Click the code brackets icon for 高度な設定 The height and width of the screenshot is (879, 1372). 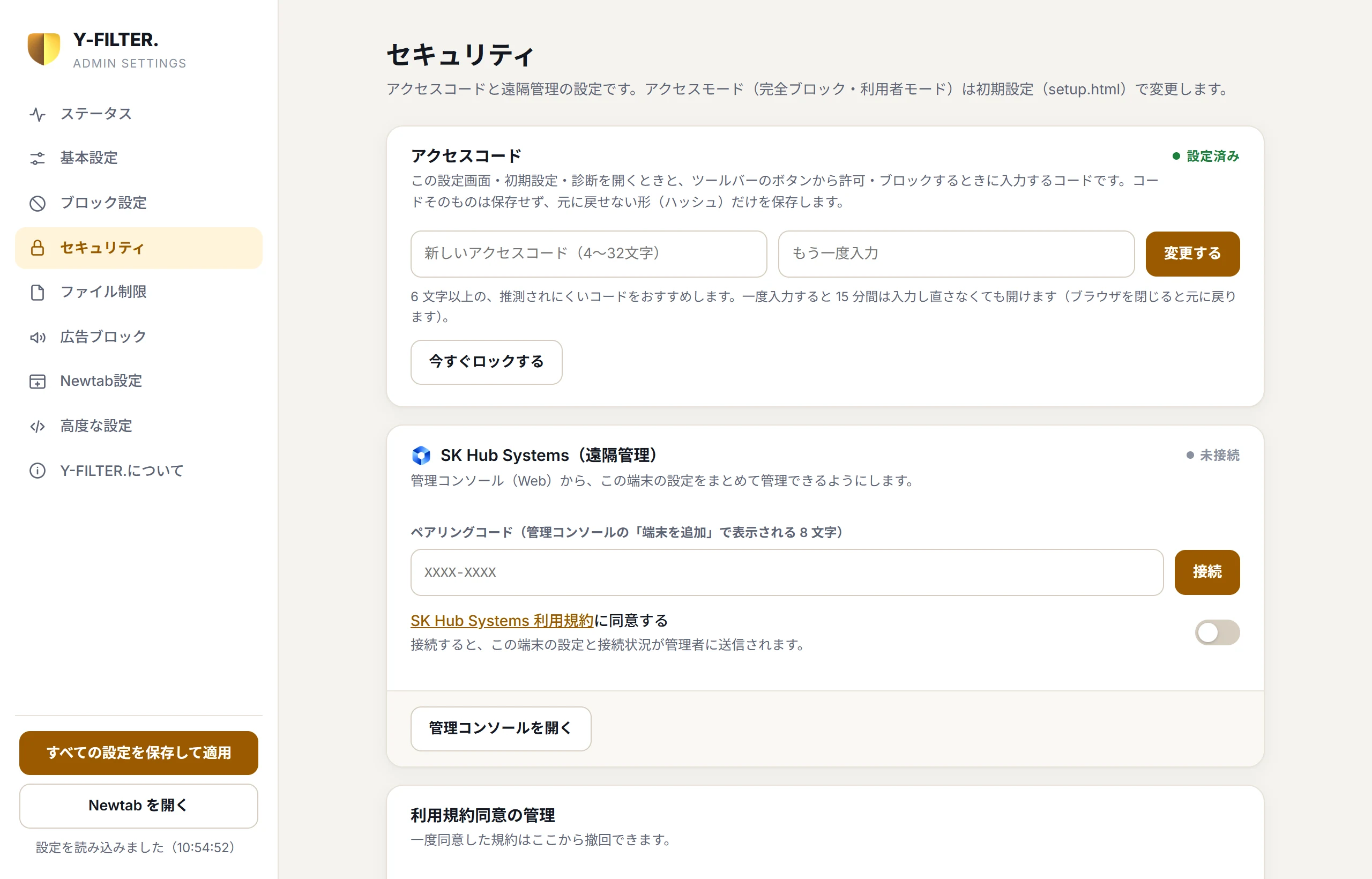[x=38, y=427]
